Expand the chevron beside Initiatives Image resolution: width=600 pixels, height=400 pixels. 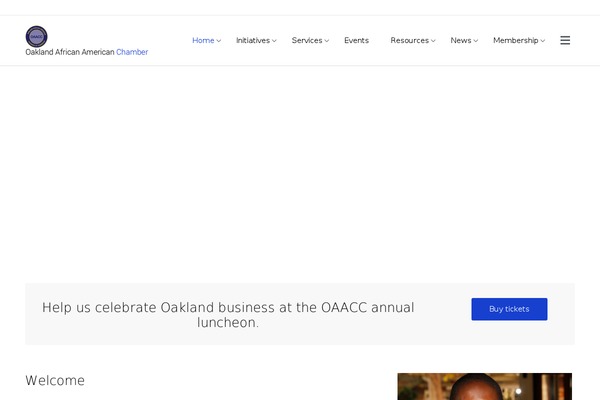point(274,41)
